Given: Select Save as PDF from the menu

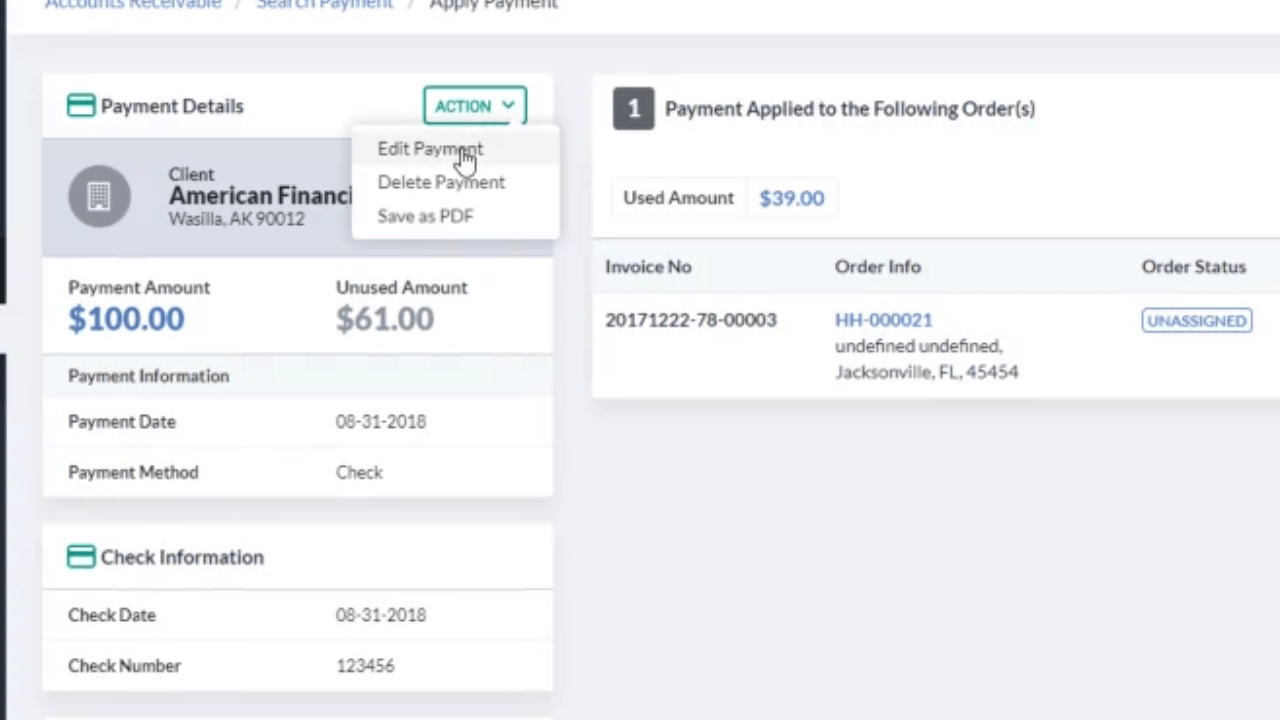Looking at the screenshot, I should tap(425, 215).
